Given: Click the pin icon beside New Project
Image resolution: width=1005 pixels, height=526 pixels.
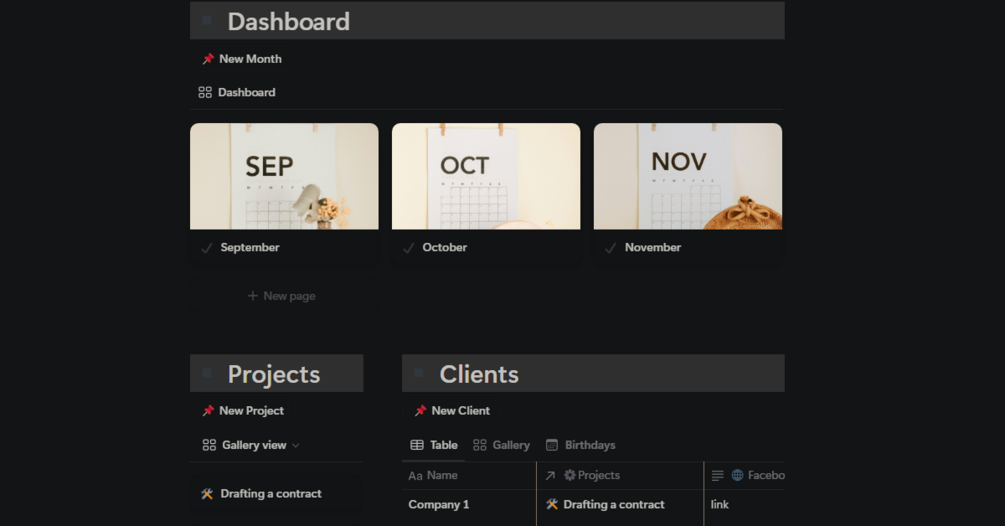Looking at the screenshot, I should 208,411.
